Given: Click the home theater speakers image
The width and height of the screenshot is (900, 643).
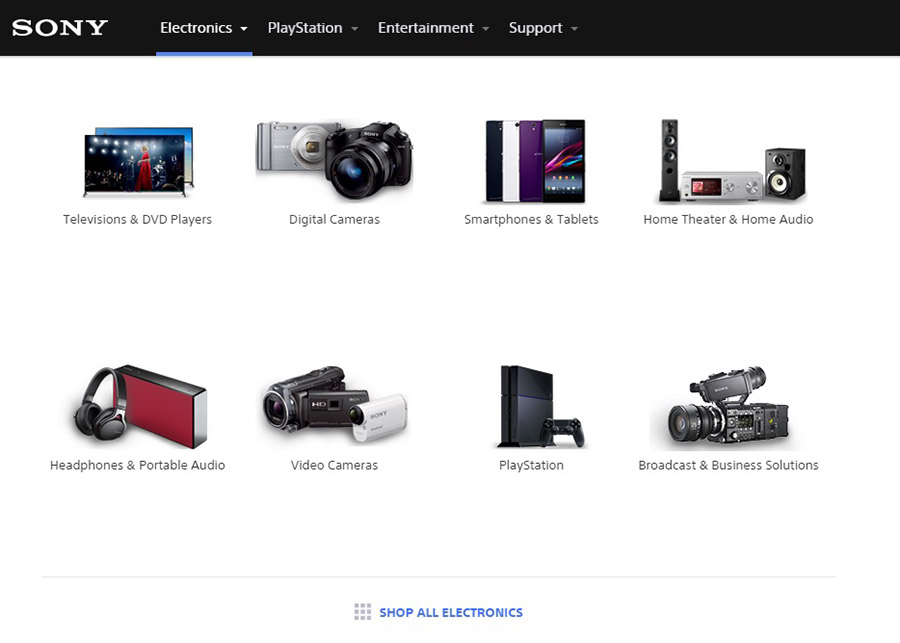Looking at the screenshot, I should coord(729,161).
